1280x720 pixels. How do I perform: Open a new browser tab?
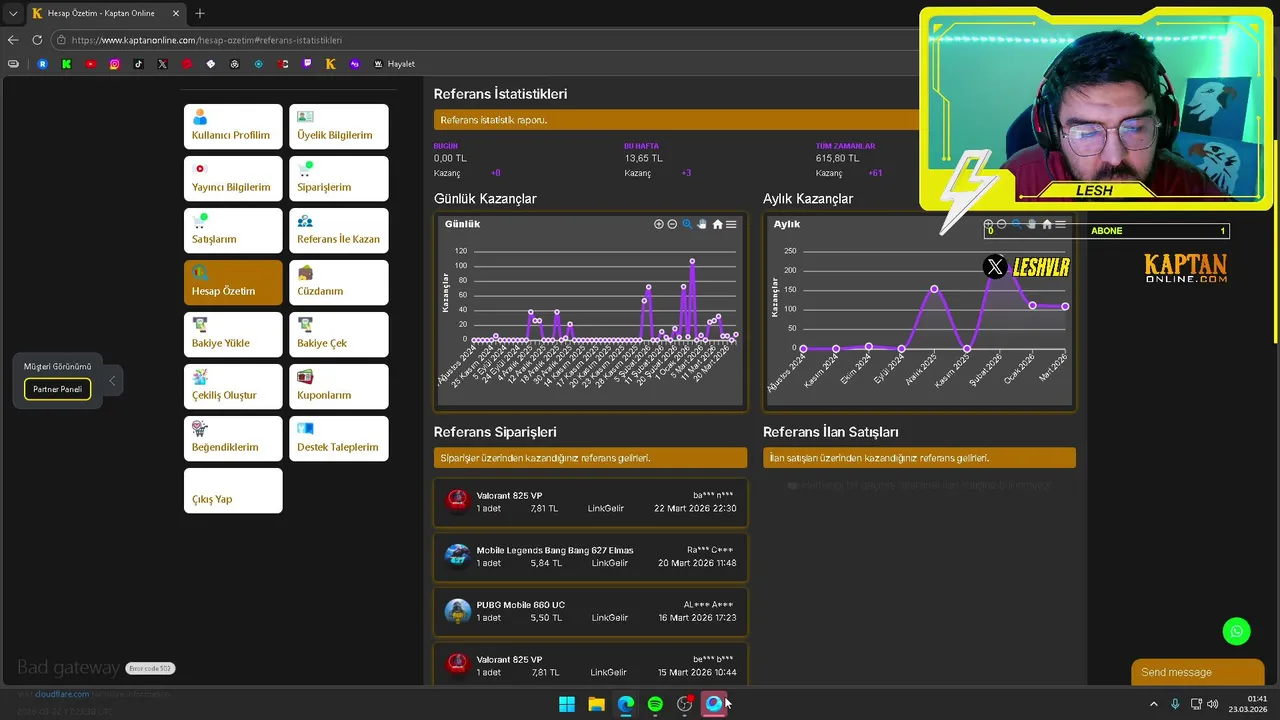point(200,13)
